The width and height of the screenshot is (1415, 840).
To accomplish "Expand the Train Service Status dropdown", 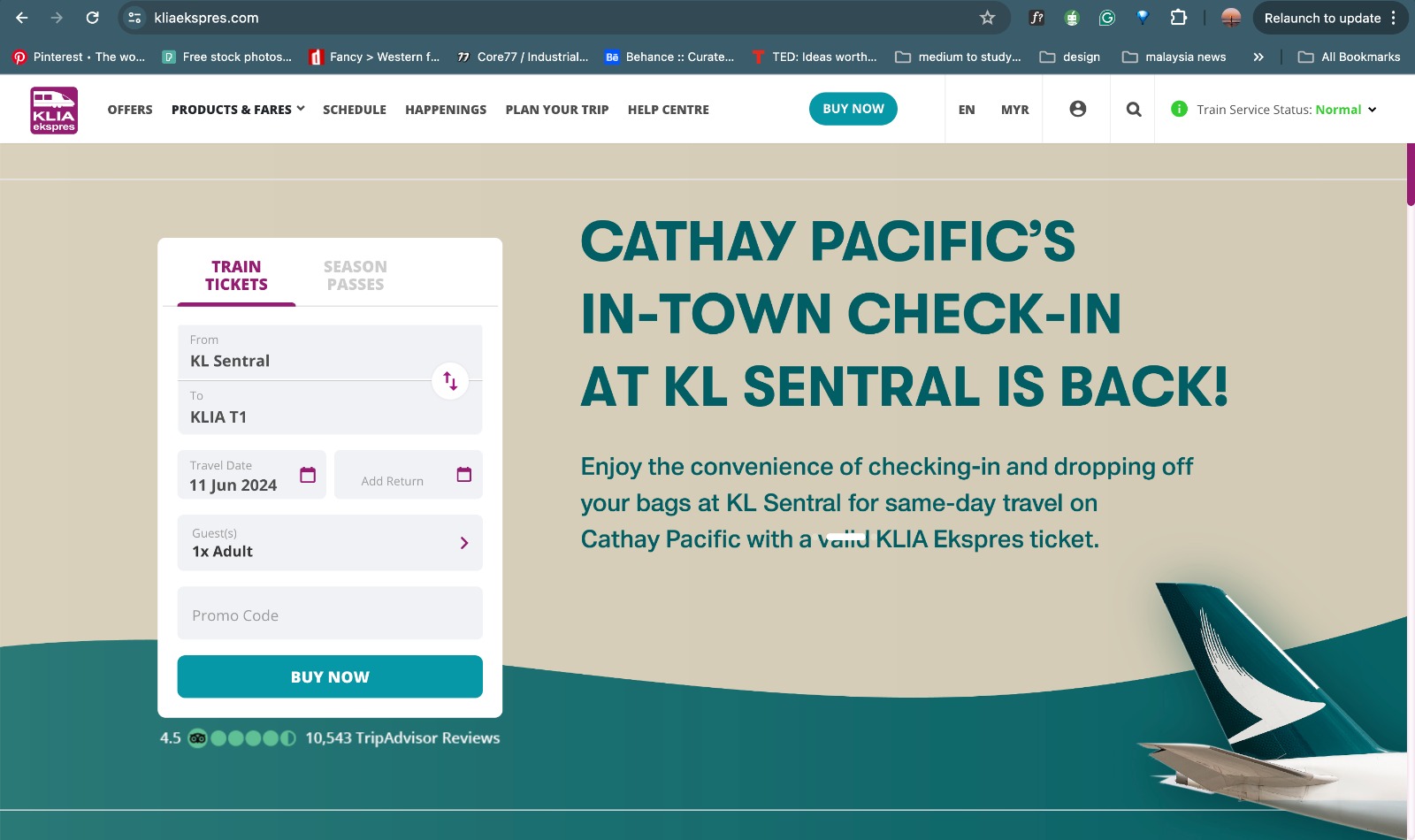I will [1373, 110].
